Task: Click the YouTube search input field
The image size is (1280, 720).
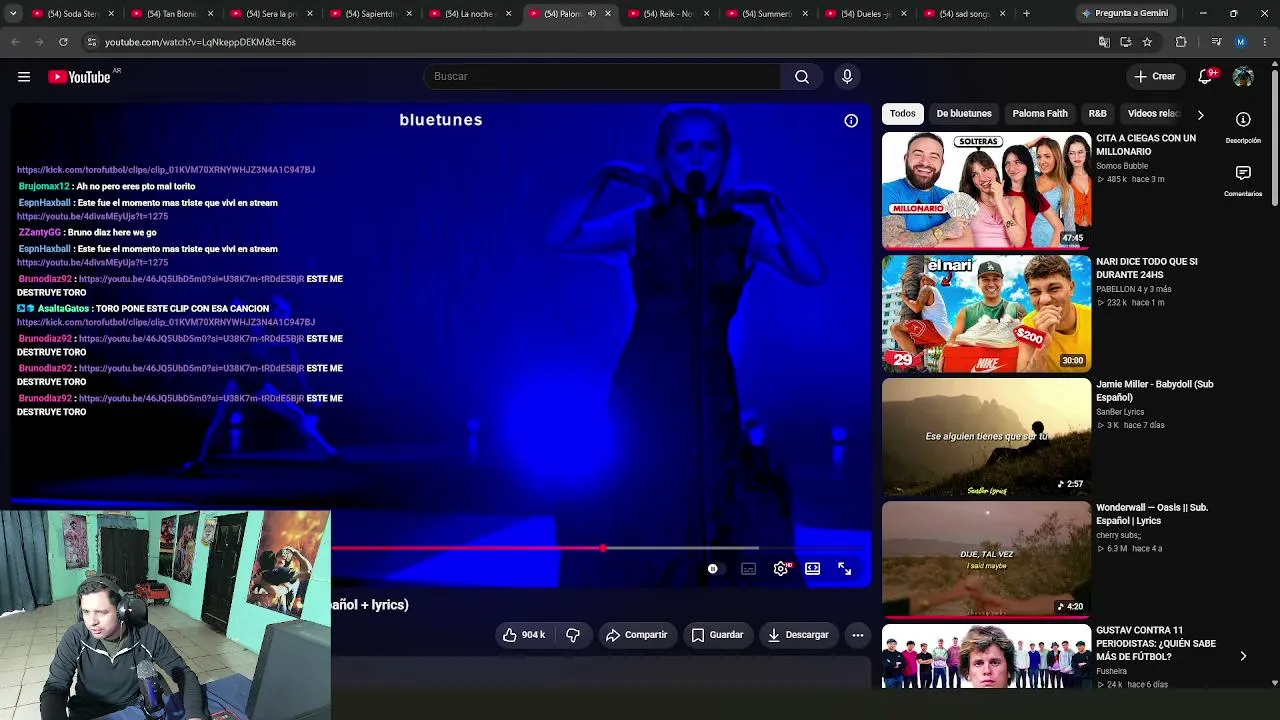Action: [603, 77]
